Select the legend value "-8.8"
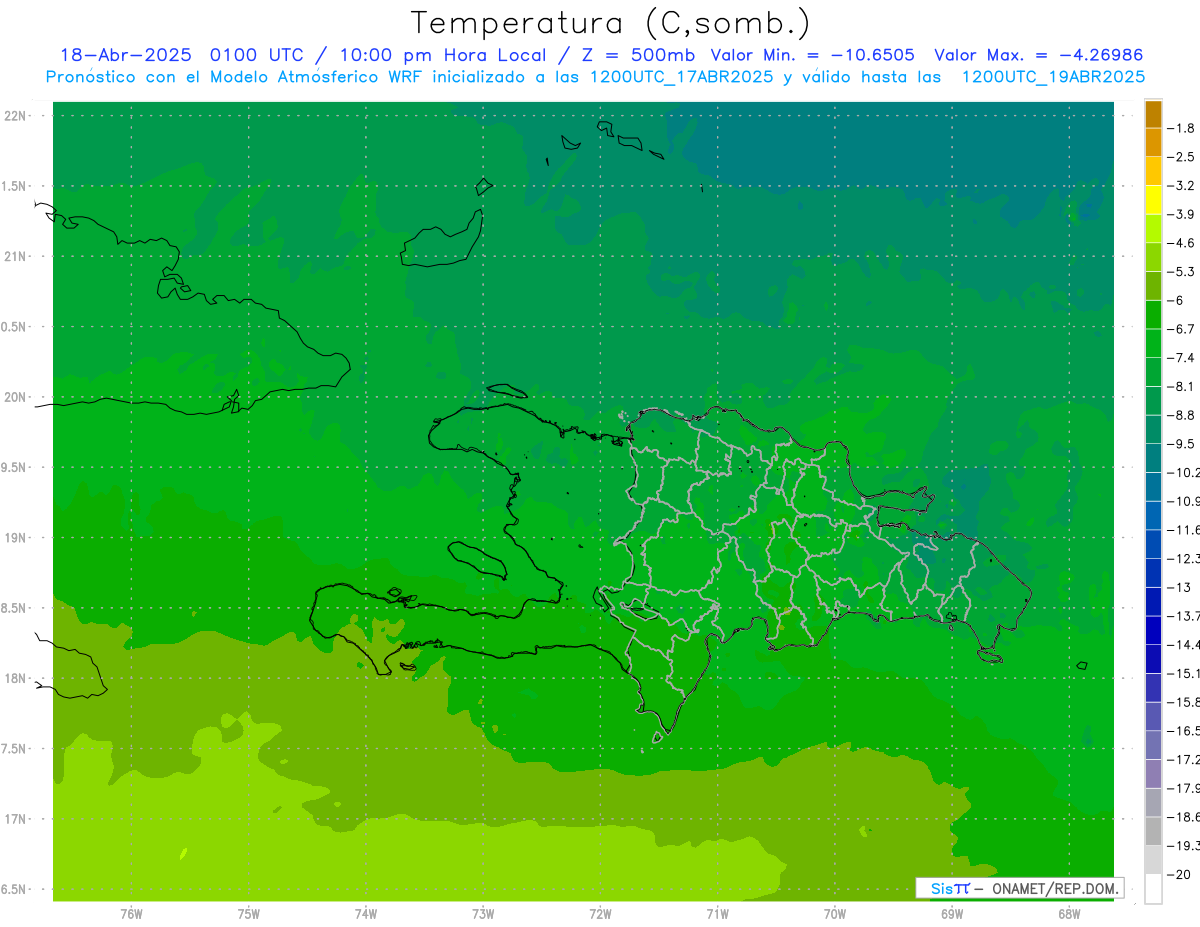The image size is (1200, 927). tap(1180, 415)
